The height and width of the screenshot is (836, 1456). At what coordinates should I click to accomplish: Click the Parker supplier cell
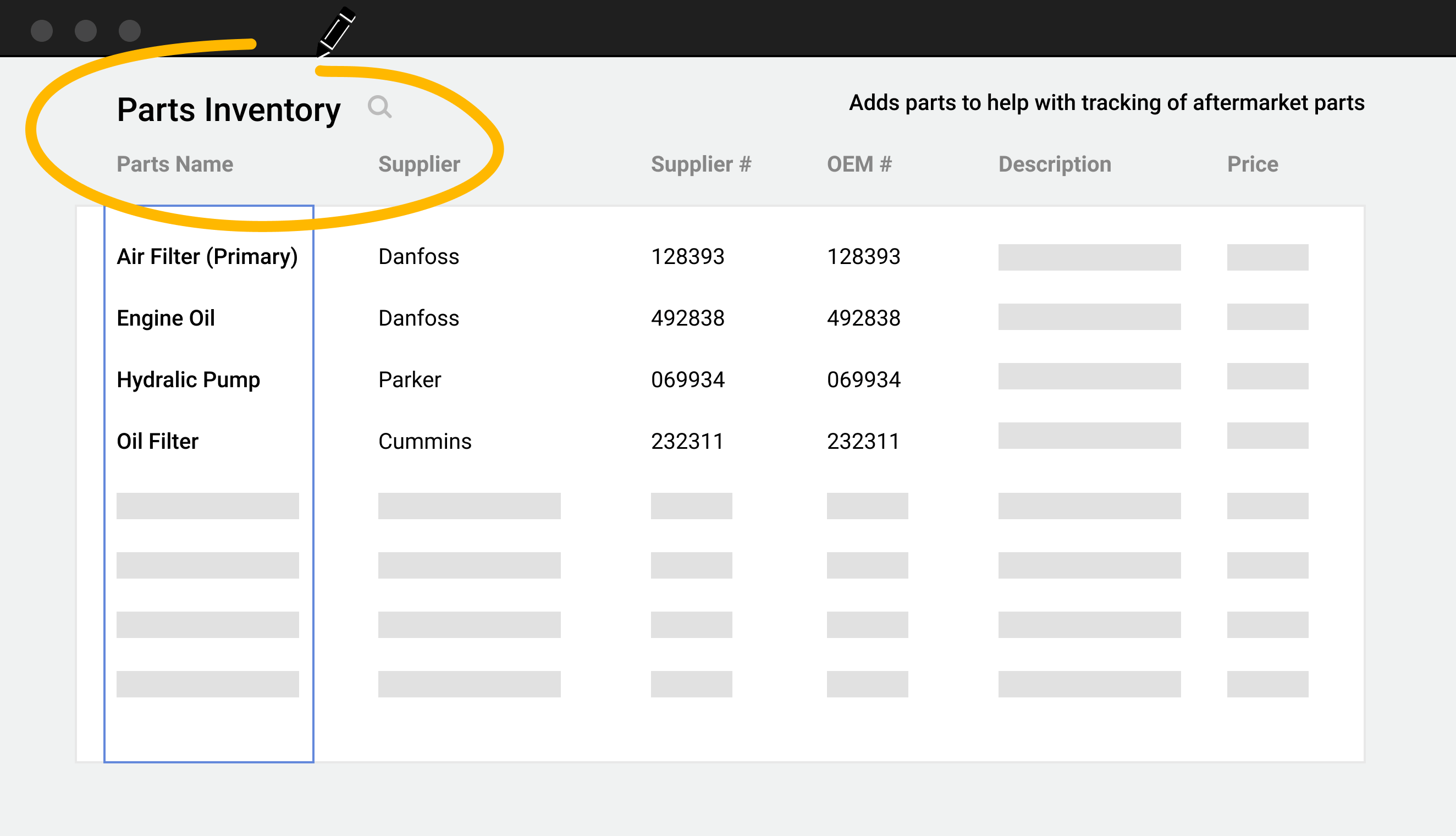point(410,380)
